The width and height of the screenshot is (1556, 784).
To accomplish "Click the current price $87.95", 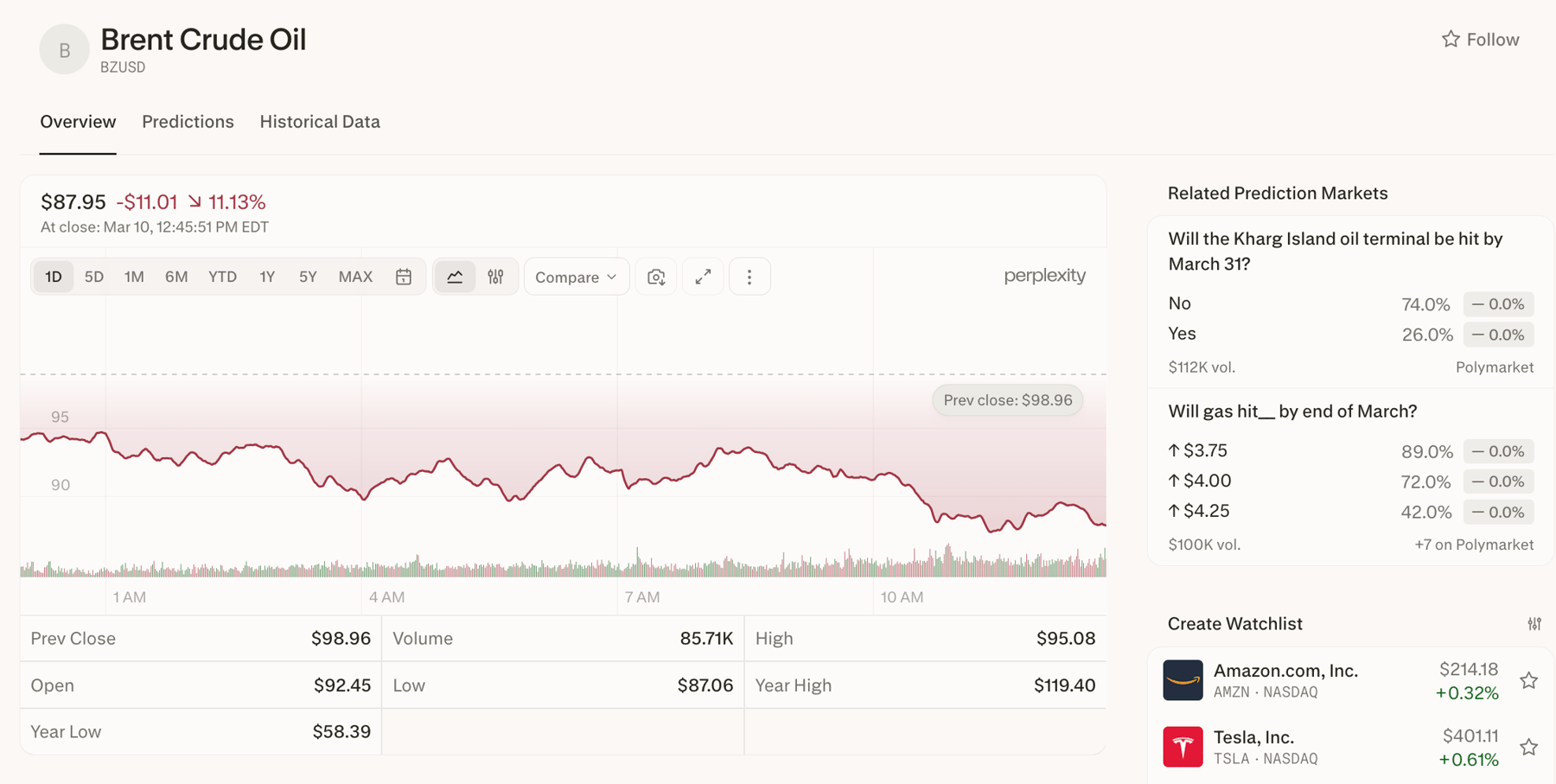I will pos(73,202).
